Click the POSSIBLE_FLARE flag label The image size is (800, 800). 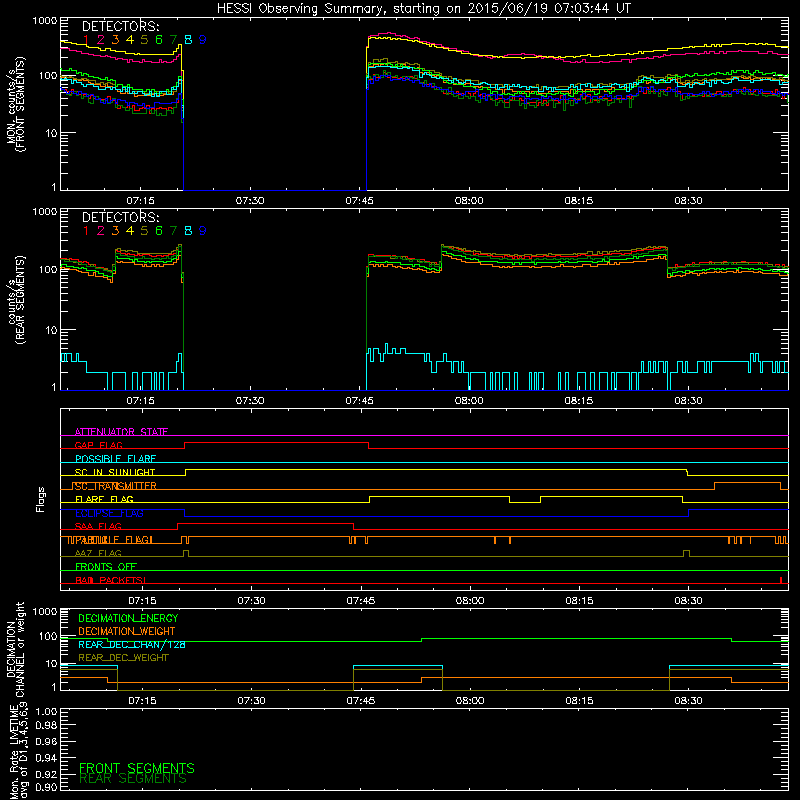click(115, 459)
